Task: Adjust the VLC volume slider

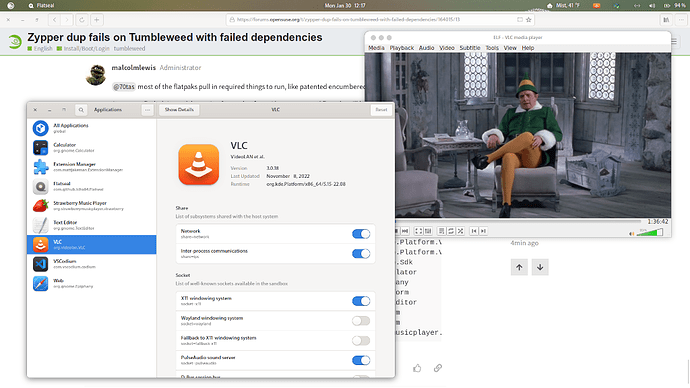Action: point(650,233)
